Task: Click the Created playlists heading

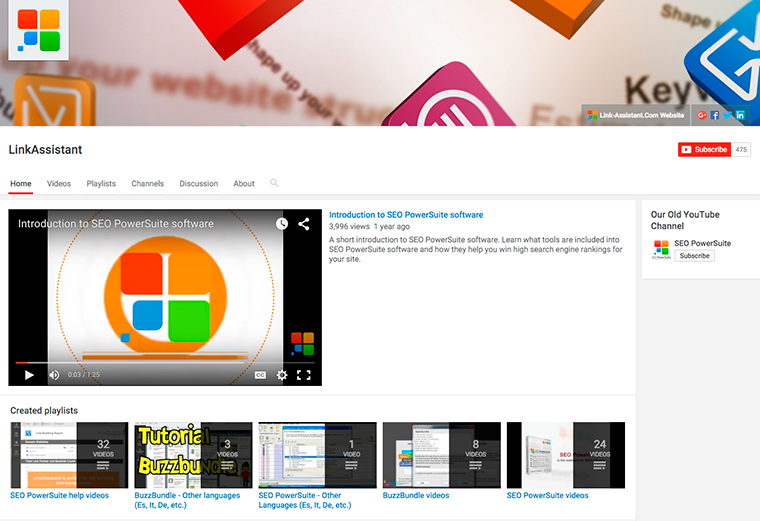Action: pyautogui.click(x=44, y=410)
